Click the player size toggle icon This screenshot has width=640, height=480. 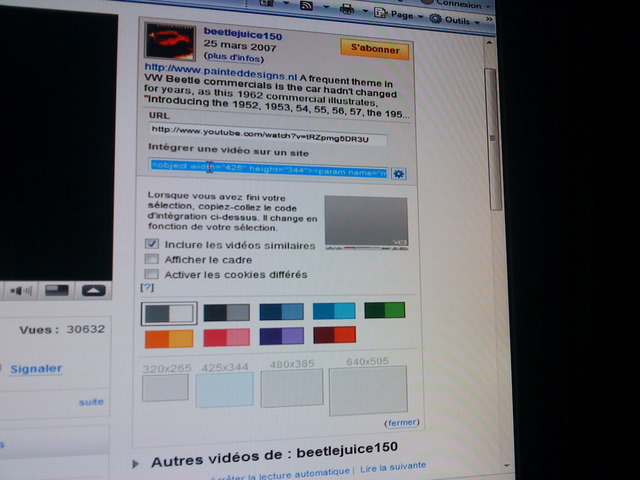[57, 291]
